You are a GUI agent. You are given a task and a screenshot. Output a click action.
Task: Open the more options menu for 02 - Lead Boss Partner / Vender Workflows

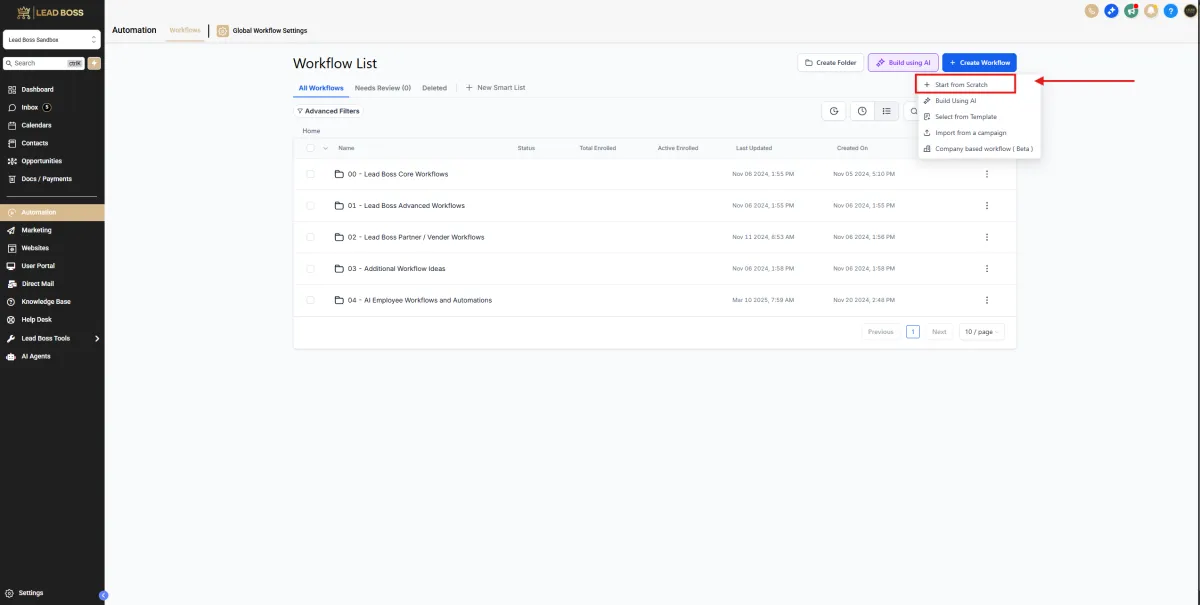coord(987,237)
